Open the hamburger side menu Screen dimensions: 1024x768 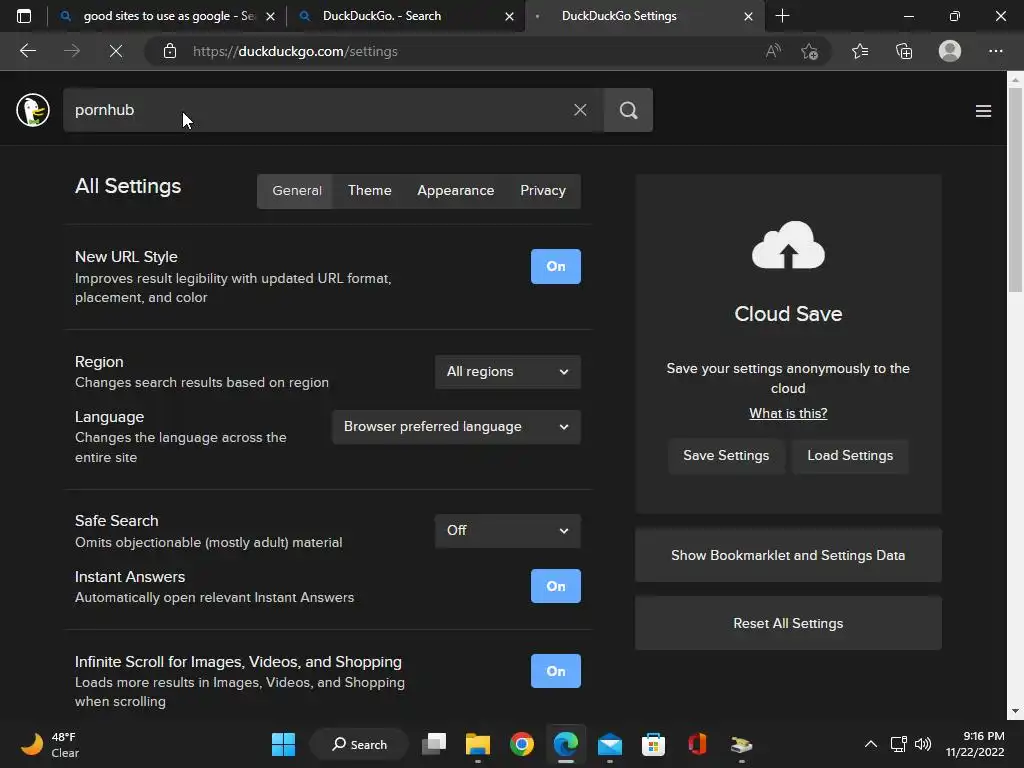(x=984, y=111)
